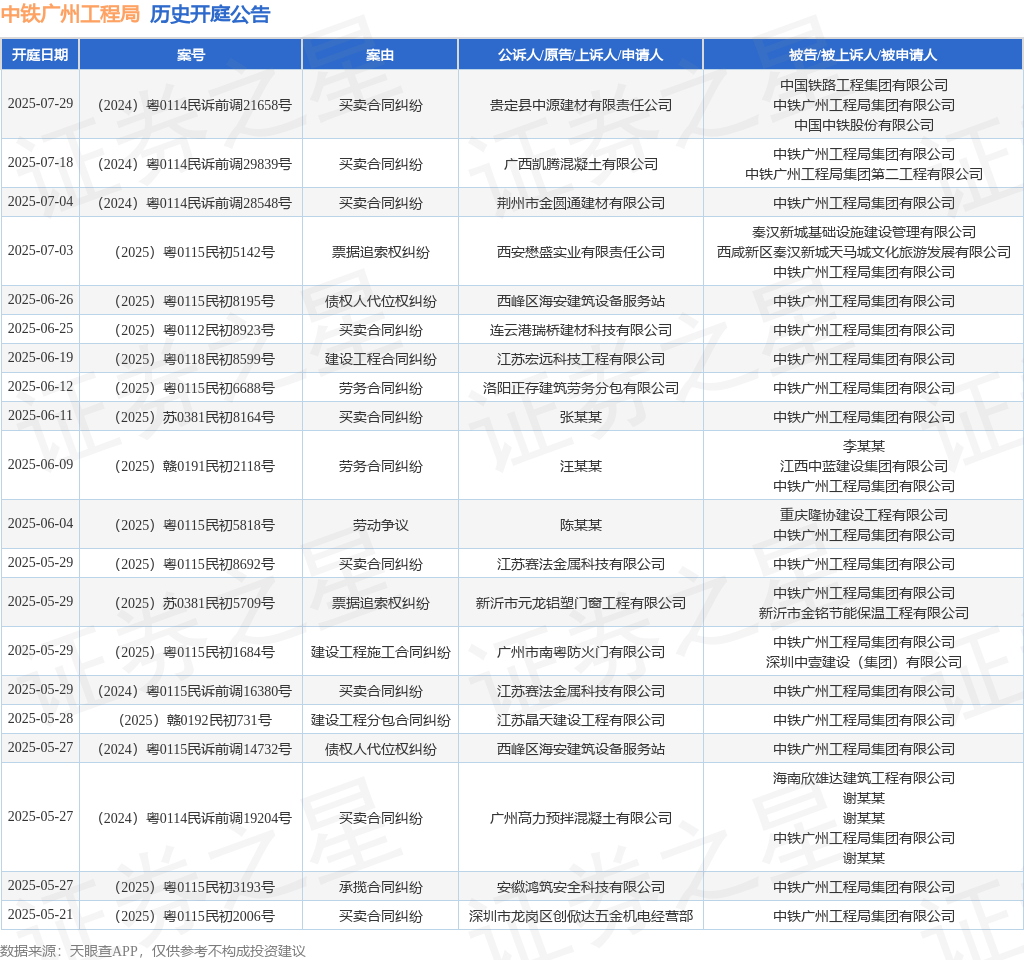Select the date cell 2025-06-26
The width and height of the screenshot is (1024, 960).
[40, 300]
